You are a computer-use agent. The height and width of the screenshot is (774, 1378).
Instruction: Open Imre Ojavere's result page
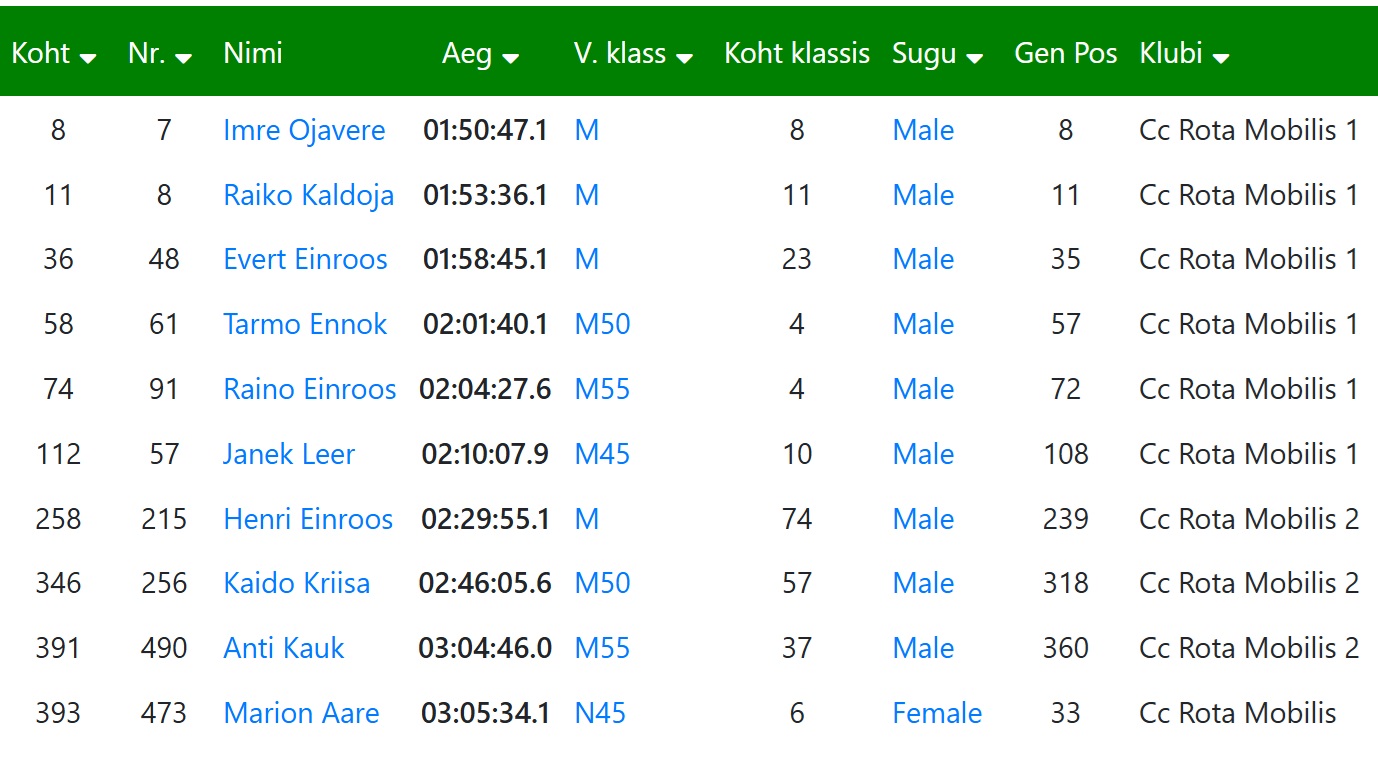tap(304, 130)
